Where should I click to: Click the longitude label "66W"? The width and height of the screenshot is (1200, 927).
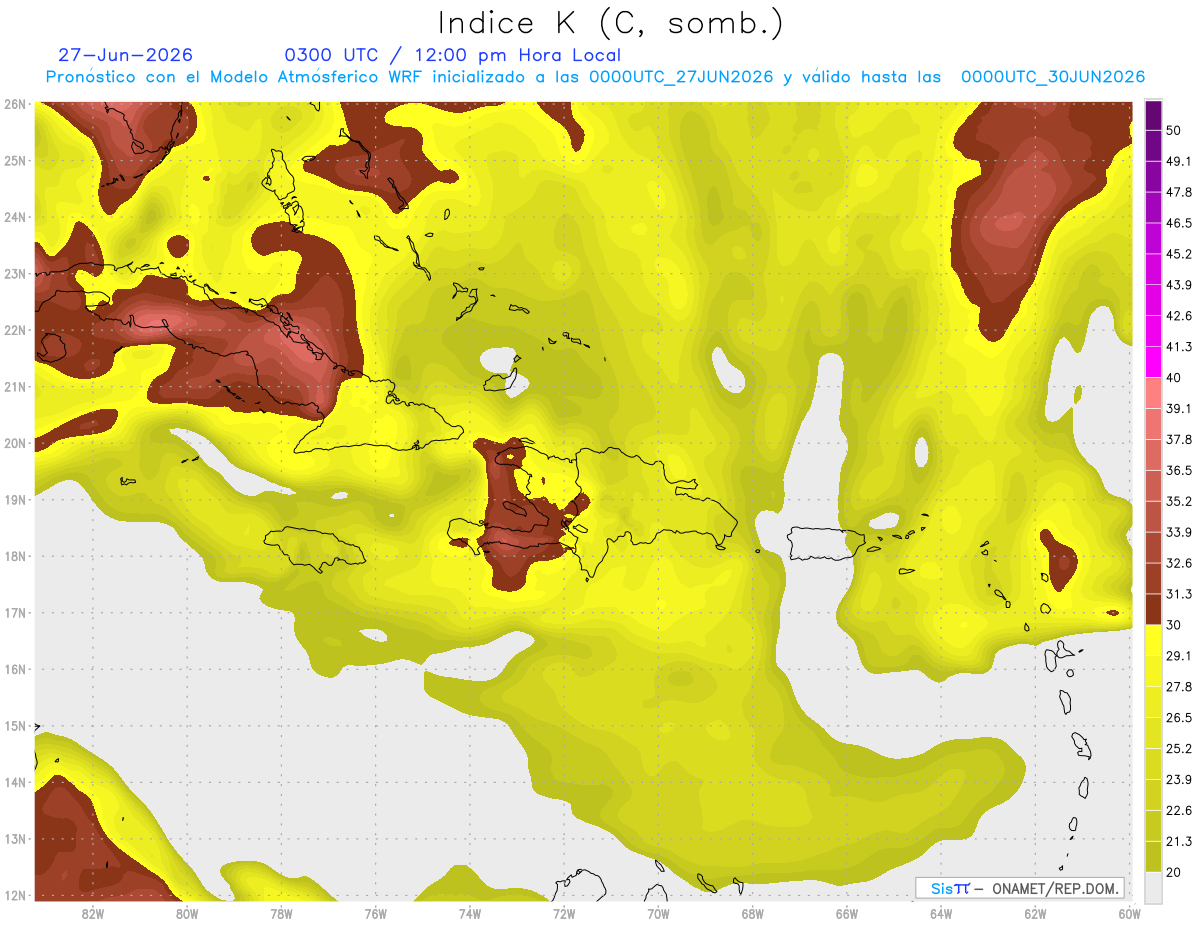(846, 913)
